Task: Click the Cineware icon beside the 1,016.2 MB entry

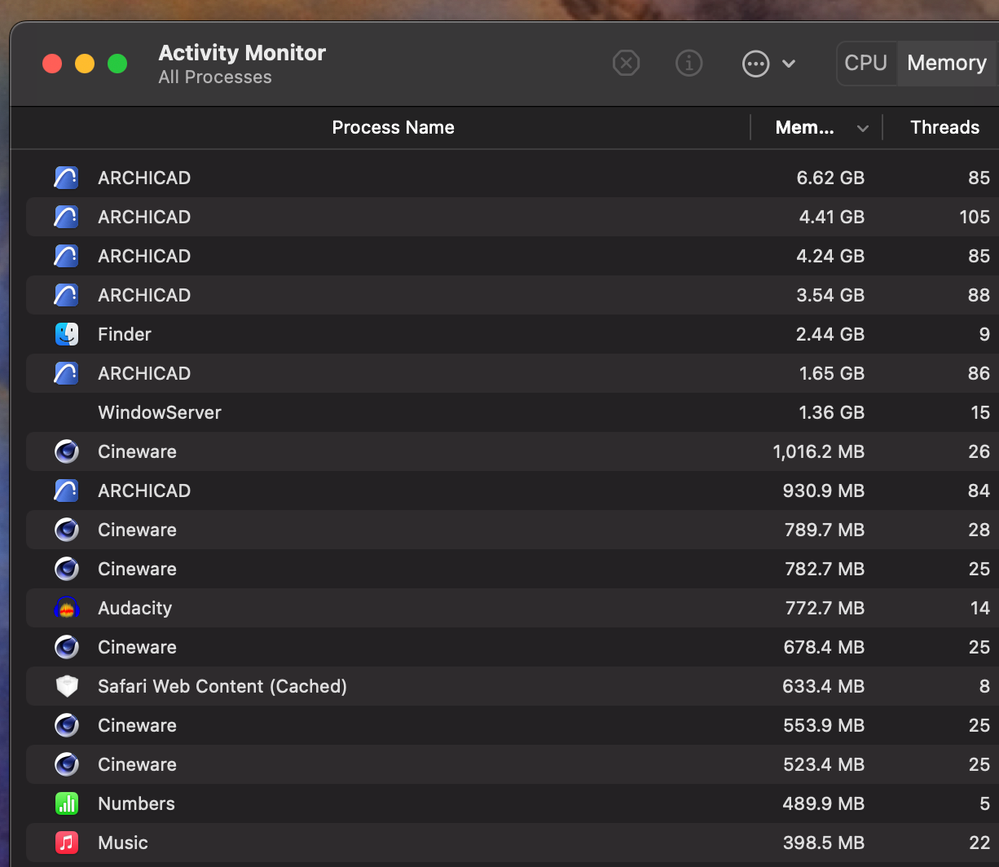Action: pos(66,451)
